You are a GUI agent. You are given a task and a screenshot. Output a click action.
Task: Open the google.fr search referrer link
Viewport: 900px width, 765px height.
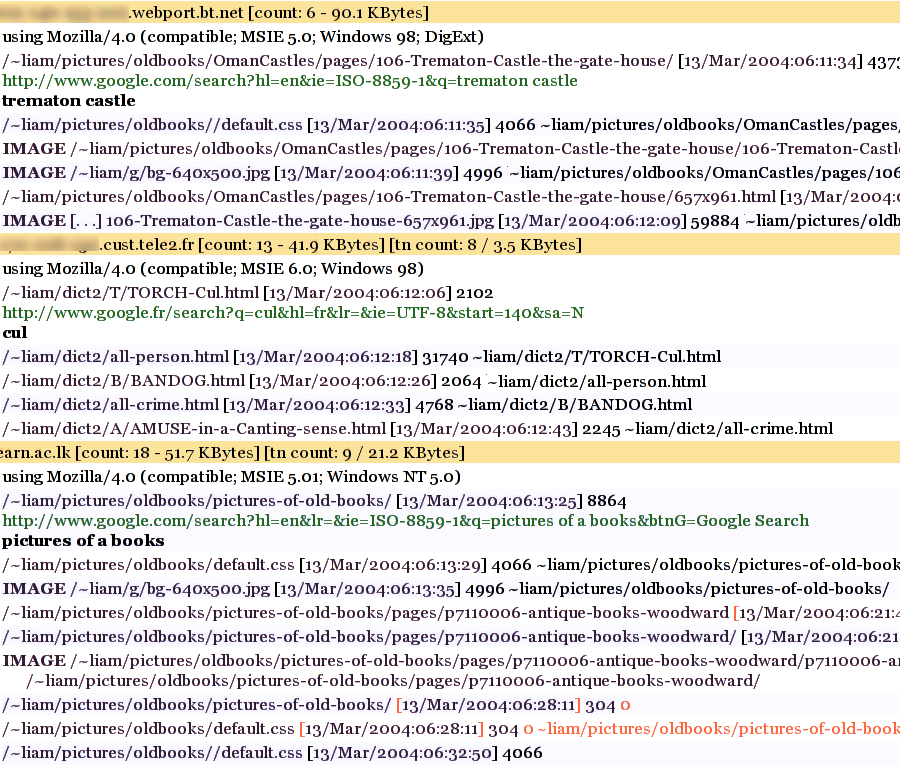click(x=293, y=313)
